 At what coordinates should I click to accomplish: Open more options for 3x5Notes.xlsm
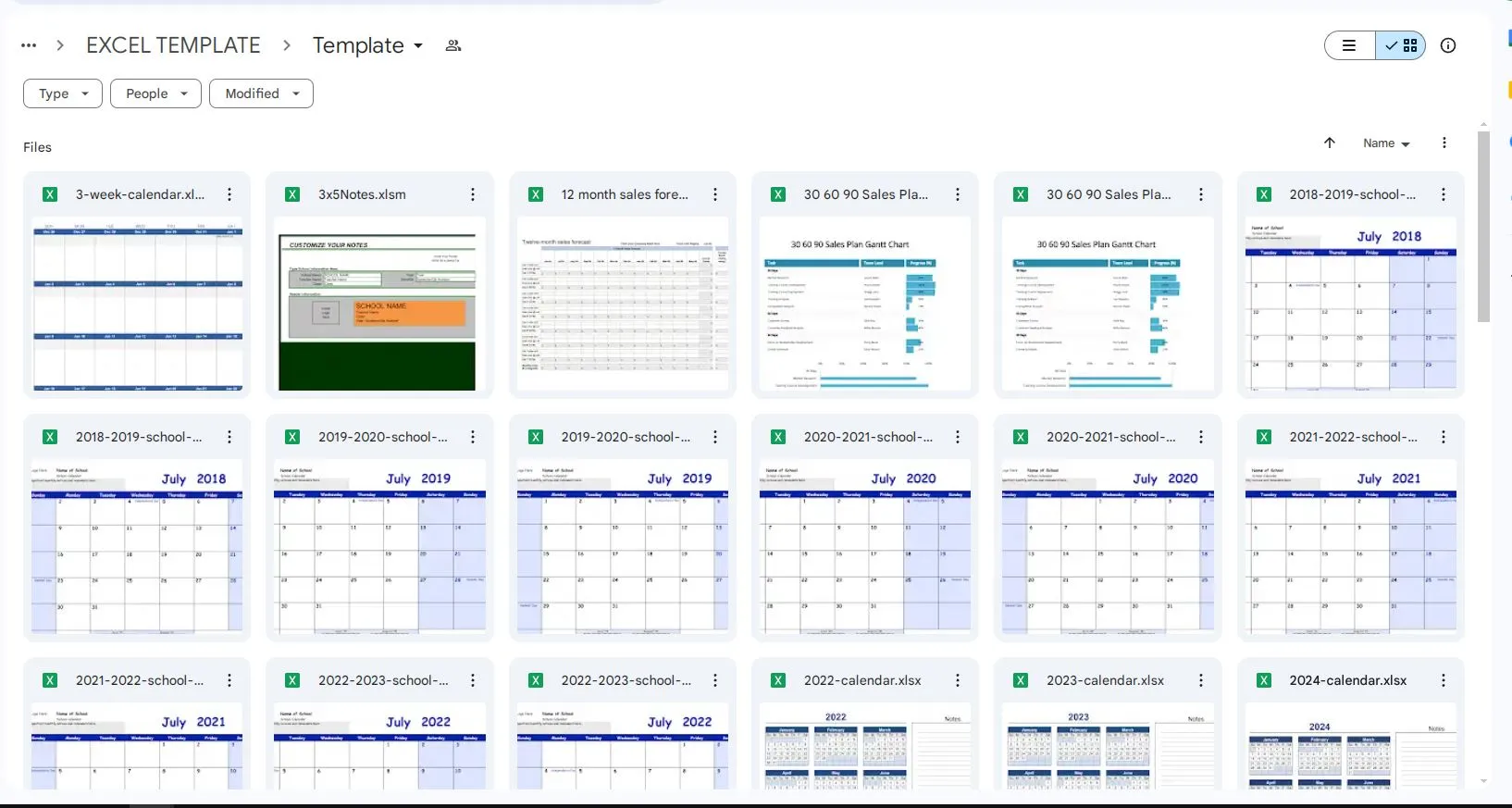pyautogui.click(x=472, y=194)
